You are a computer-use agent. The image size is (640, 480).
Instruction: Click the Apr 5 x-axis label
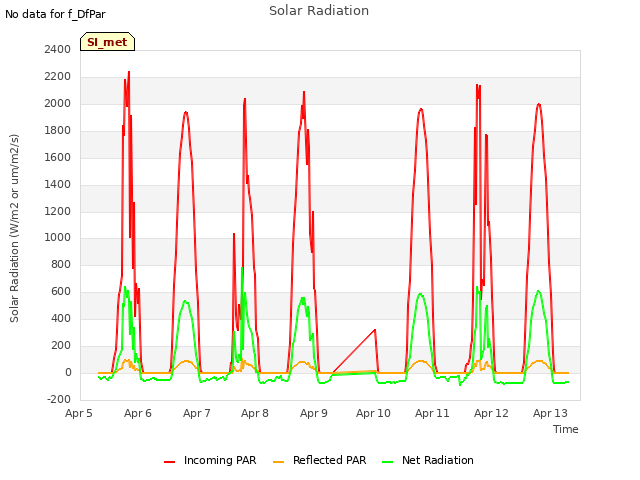point(79,413)
